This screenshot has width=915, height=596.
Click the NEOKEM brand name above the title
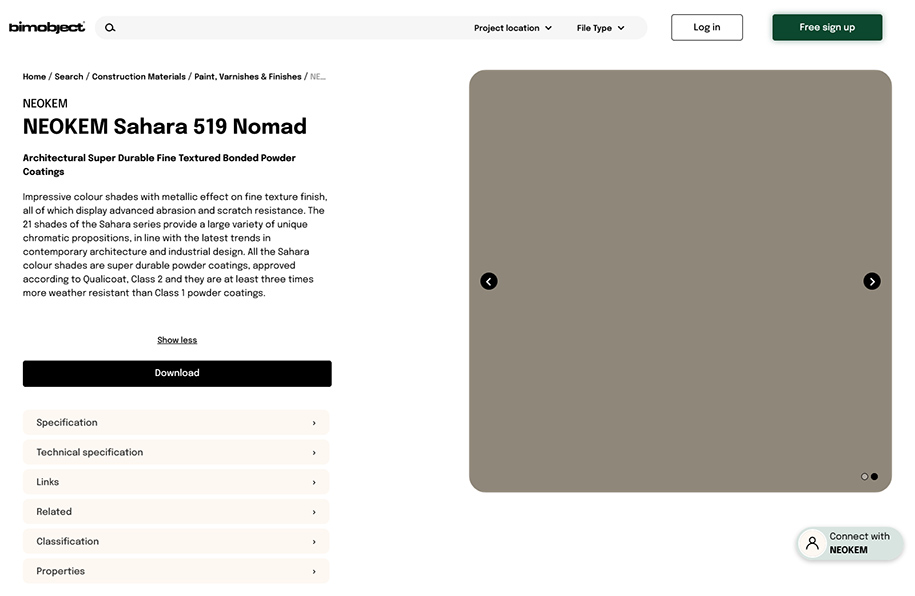pyautogui.click(x=45, y=103)
